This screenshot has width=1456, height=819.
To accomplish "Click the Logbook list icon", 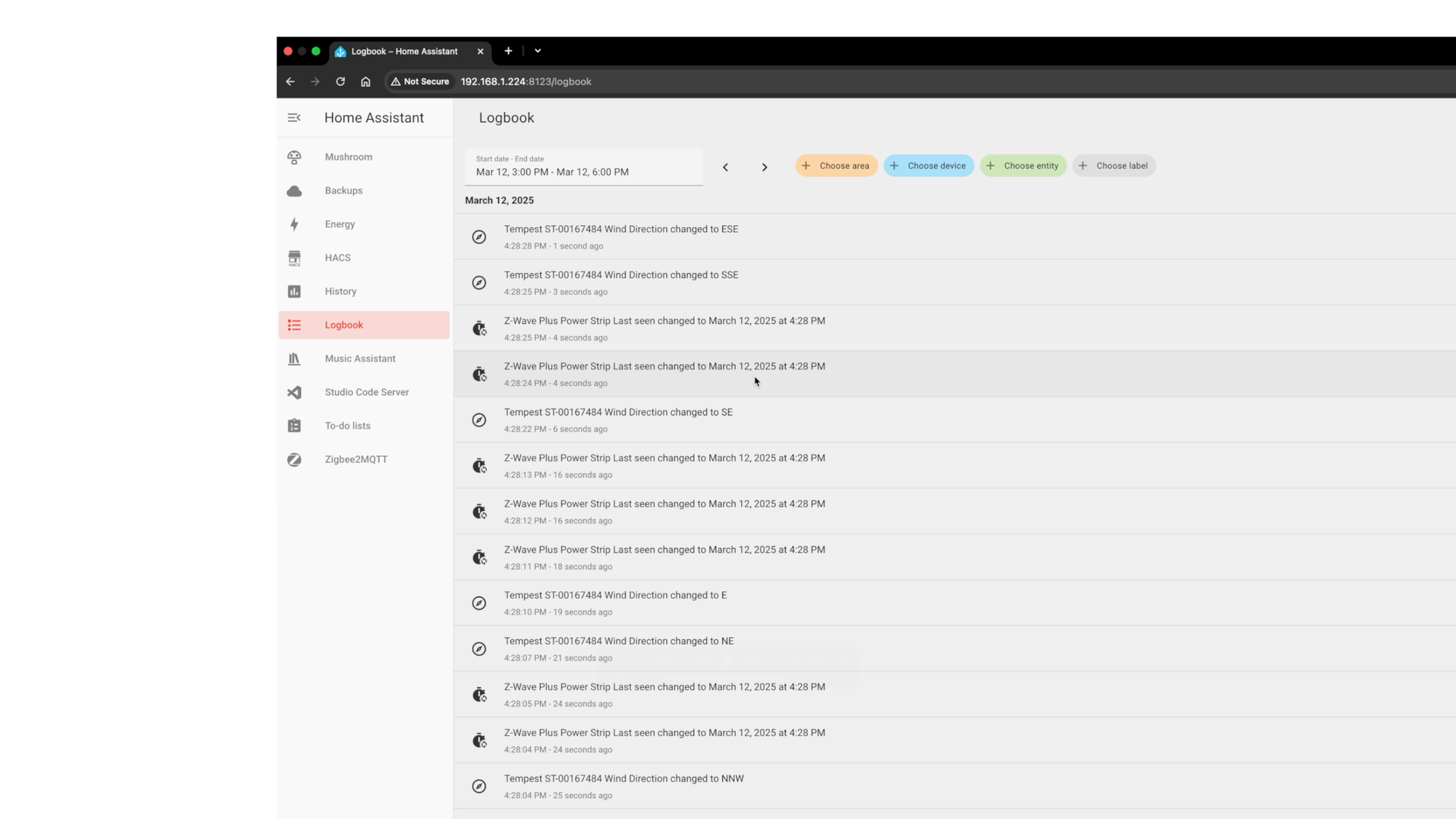I will click(294, 325).
